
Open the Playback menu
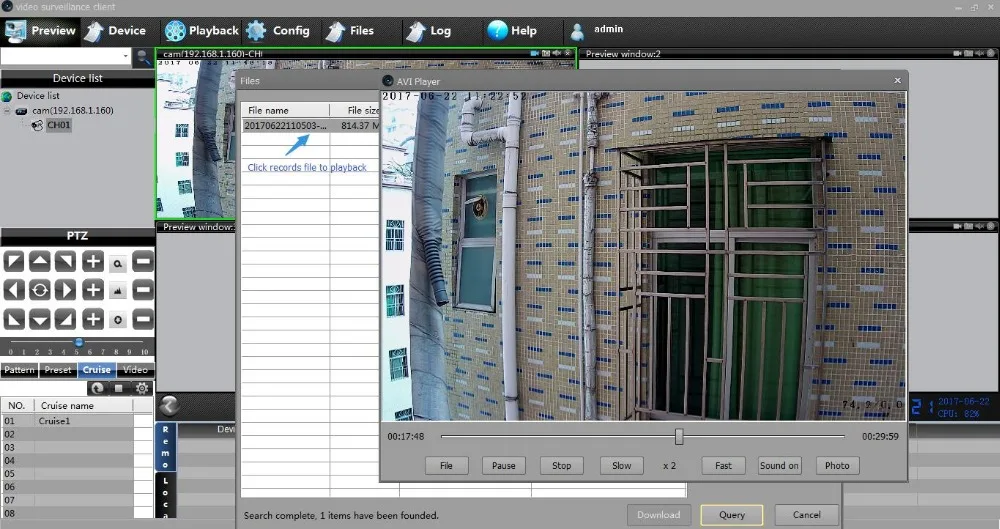coord(202,31)
